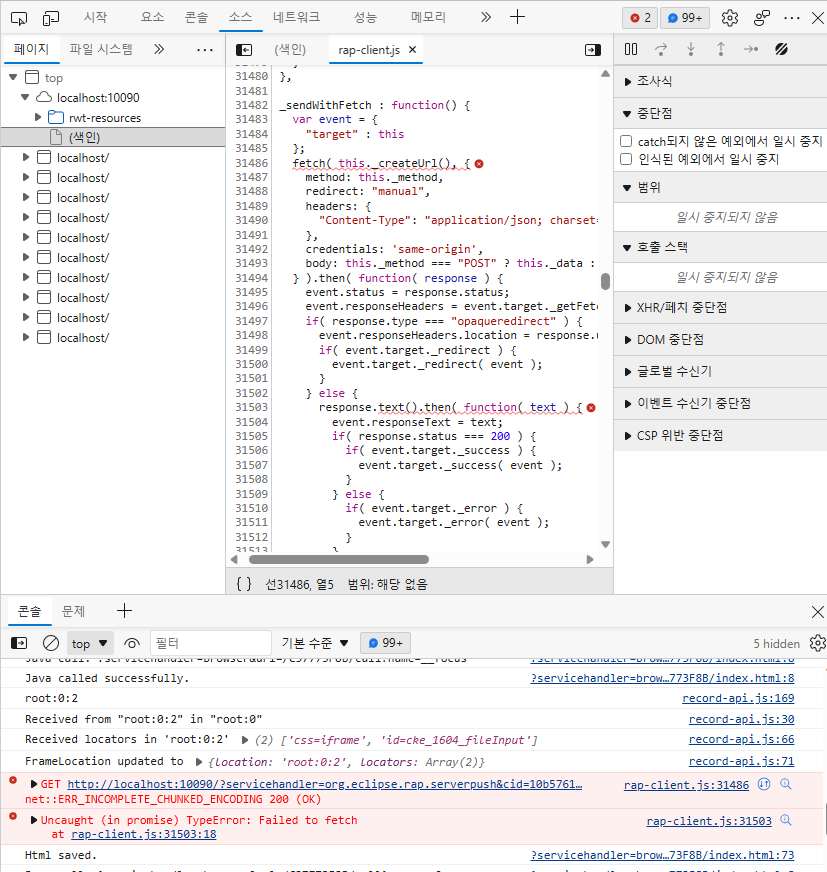Screen dimensions: 827x872
Task: Add a new tool tab with plus
Action: coord(517,17)
